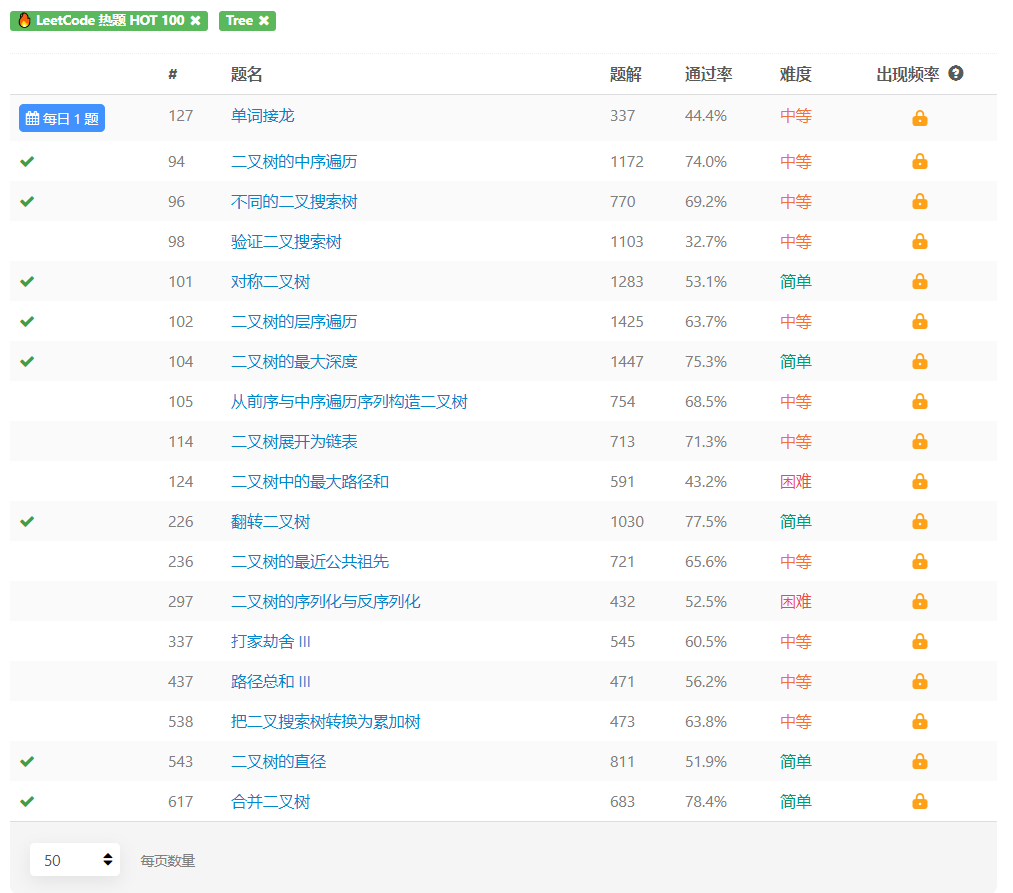
Task: Open problem 把二叉搜索树转换为累加树
Action: coord(326,722)
